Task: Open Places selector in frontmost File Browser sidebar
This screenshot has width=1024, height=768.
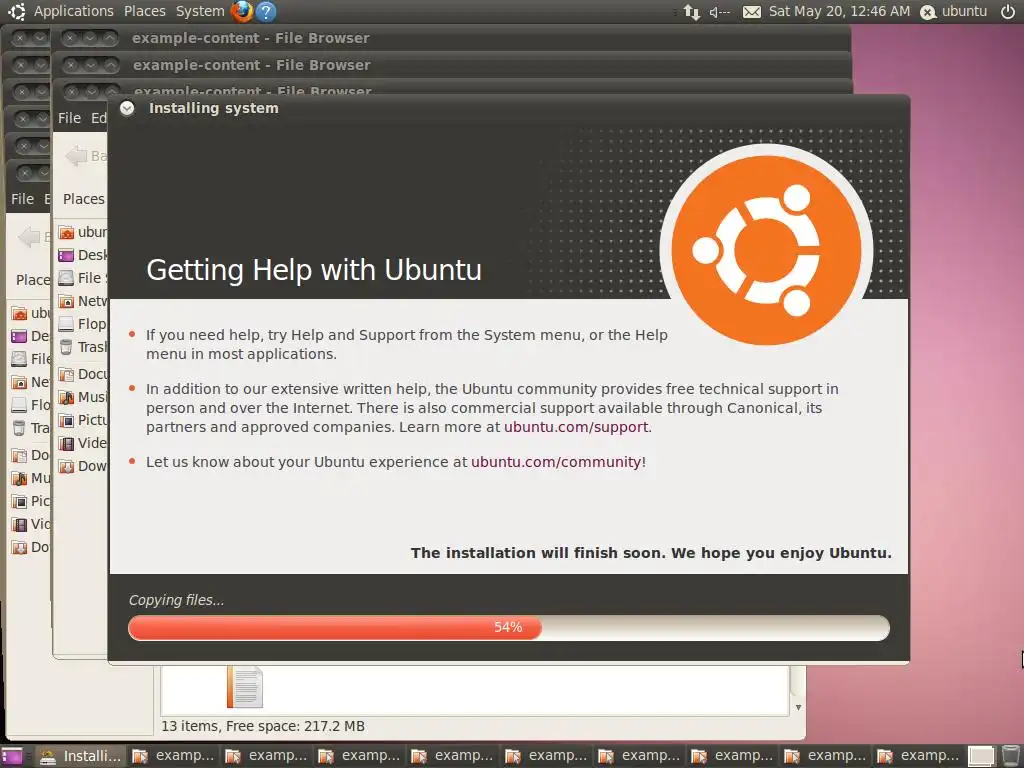Action: (x=84, y=199)
